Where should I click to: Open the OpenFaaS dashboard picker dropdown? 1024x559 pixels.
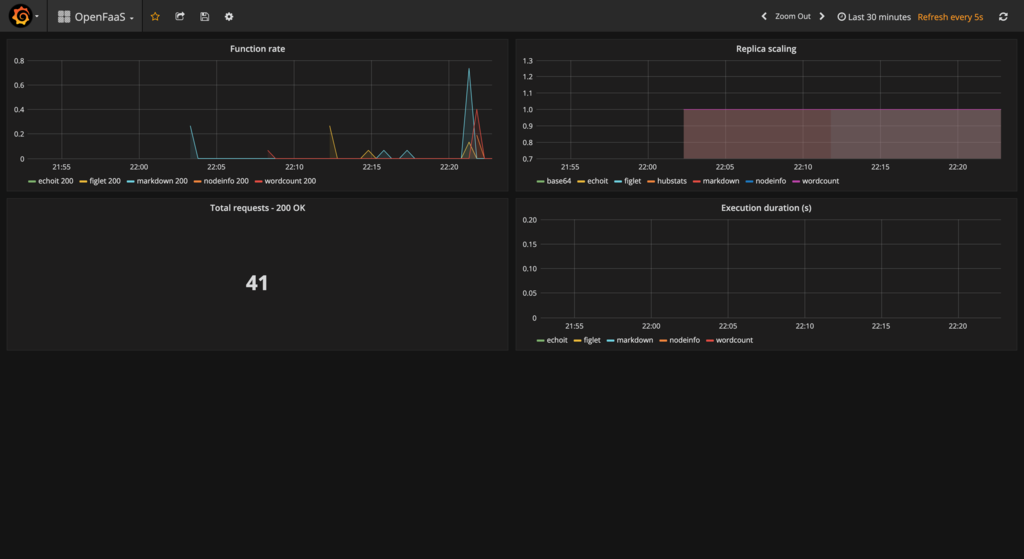tap(95, 17)
